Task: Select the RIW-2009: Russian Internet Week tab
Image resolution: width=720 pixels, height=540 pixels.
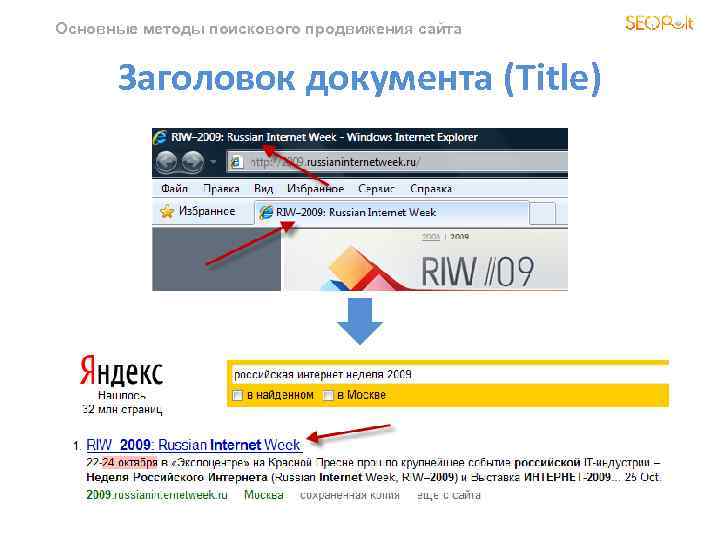Action: tap(392, 213)
